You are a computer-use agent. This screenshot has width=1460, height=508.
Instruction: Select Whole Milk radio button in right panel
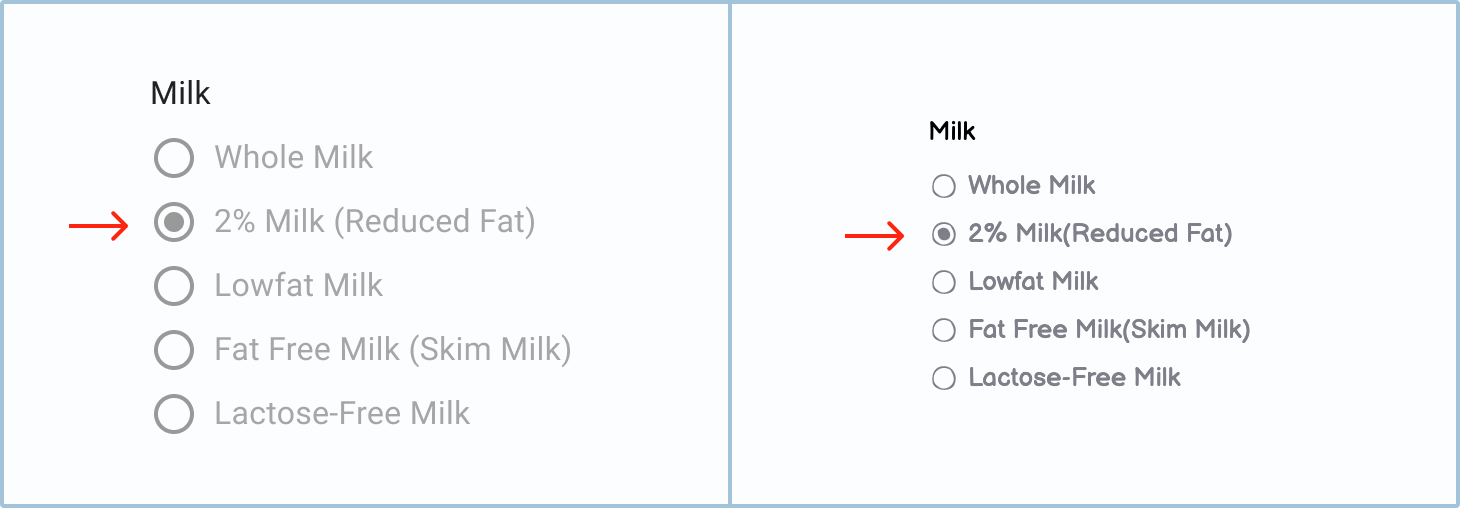pyautogui.click(x=943, y=186)
